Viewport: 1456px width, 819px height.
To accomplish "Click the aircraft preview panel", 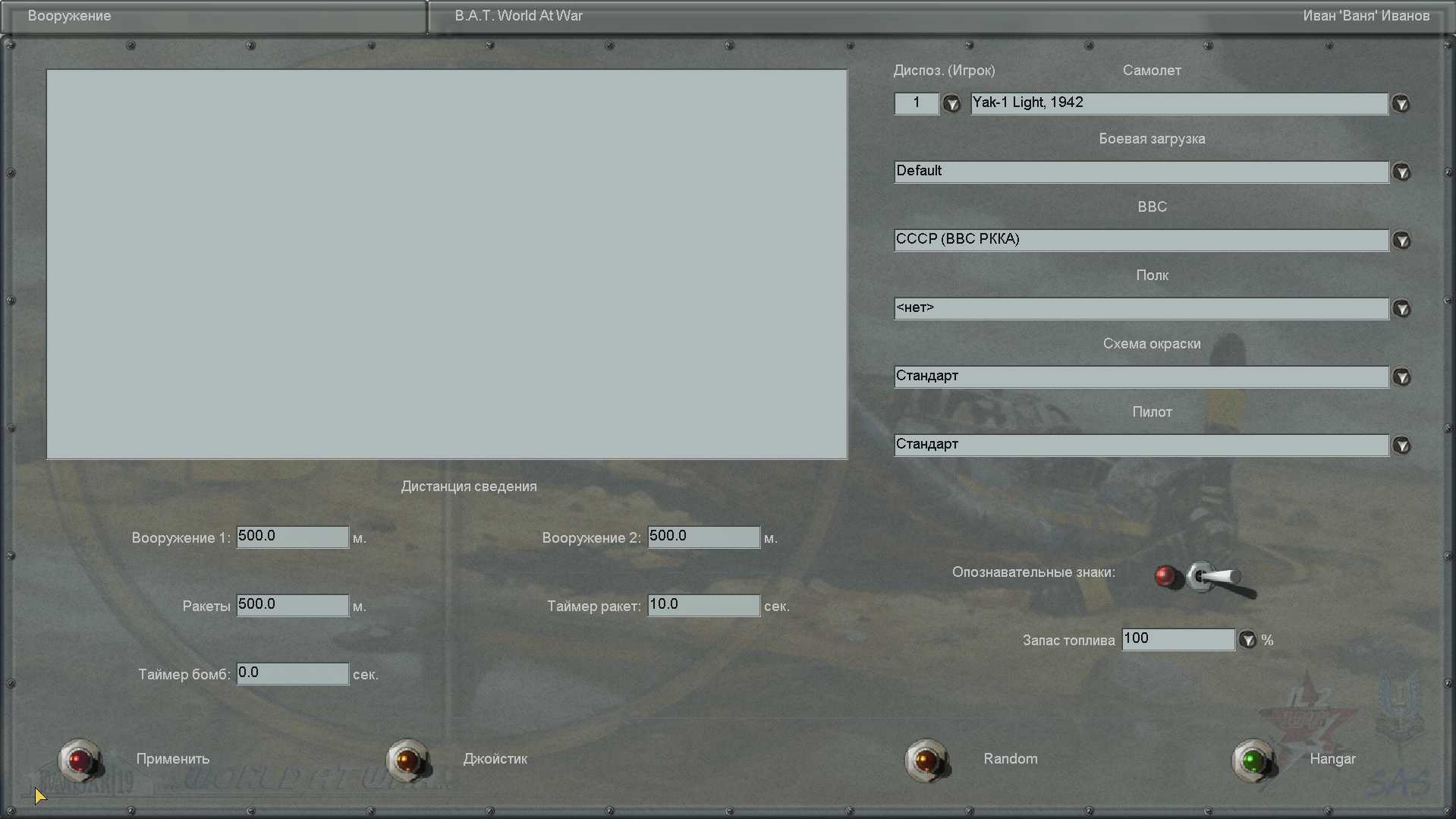I will pos(447,264).
